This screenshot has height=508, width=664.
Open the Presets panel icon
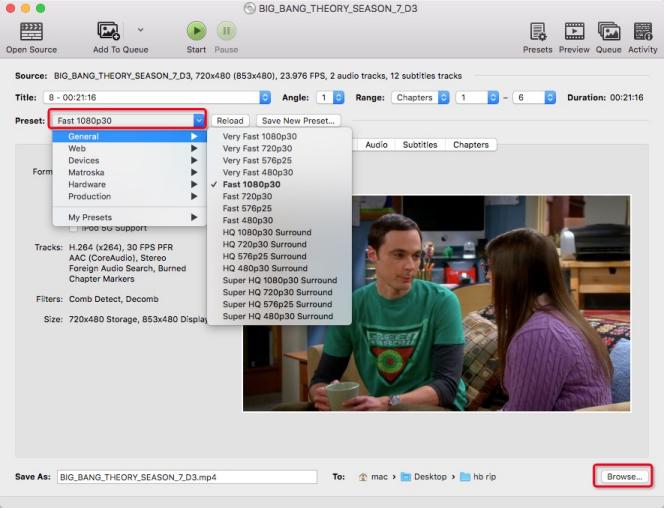[x=538, y=32]
